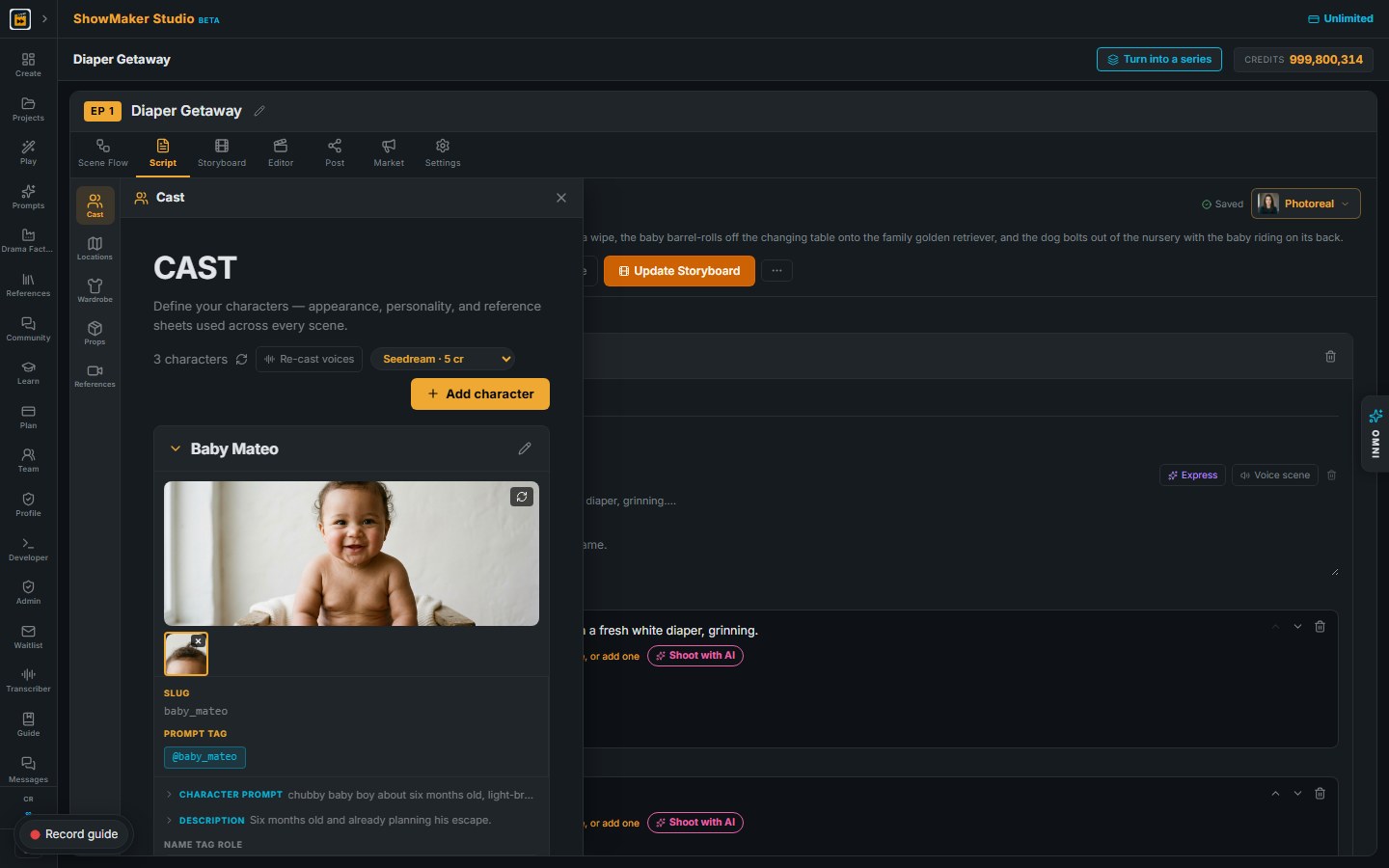Edit the Baby Mateo character with the pencil
Image resolution: width=1389 pixels, height=868 pixels.
coord(525,448)
